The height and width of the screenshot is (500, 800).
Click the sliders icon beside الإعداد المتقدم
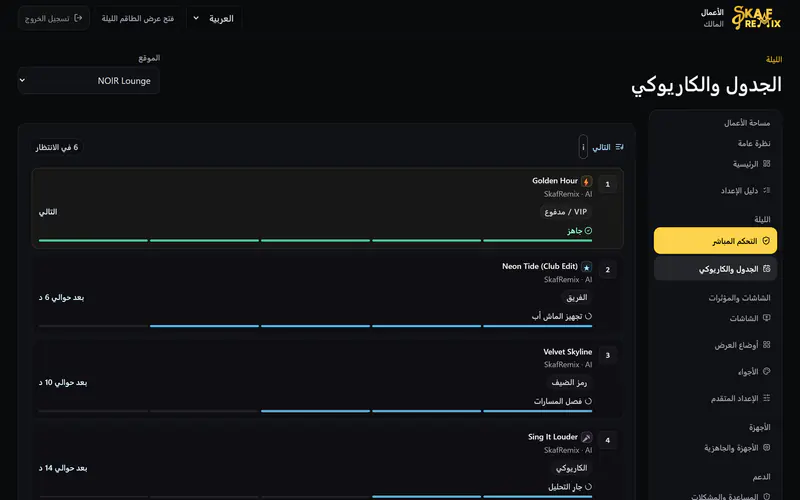(766, 398)
